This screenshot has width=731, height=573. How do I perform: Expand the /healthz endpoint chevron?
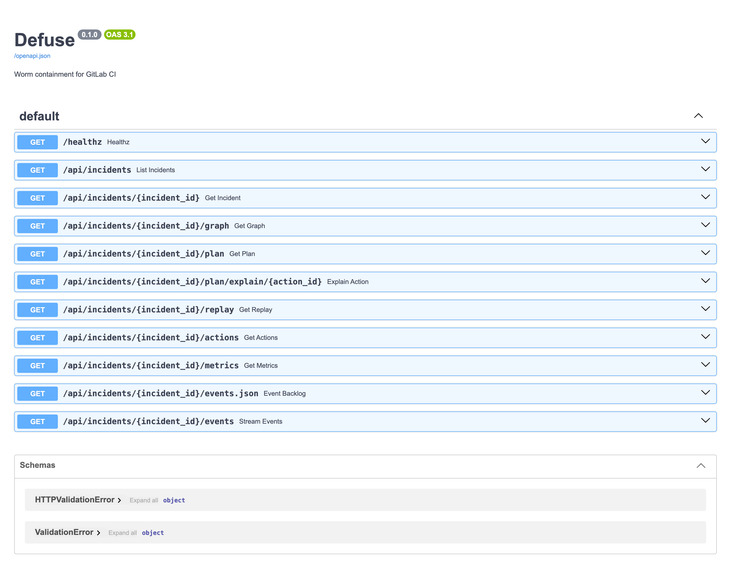[x=705, y=141]
